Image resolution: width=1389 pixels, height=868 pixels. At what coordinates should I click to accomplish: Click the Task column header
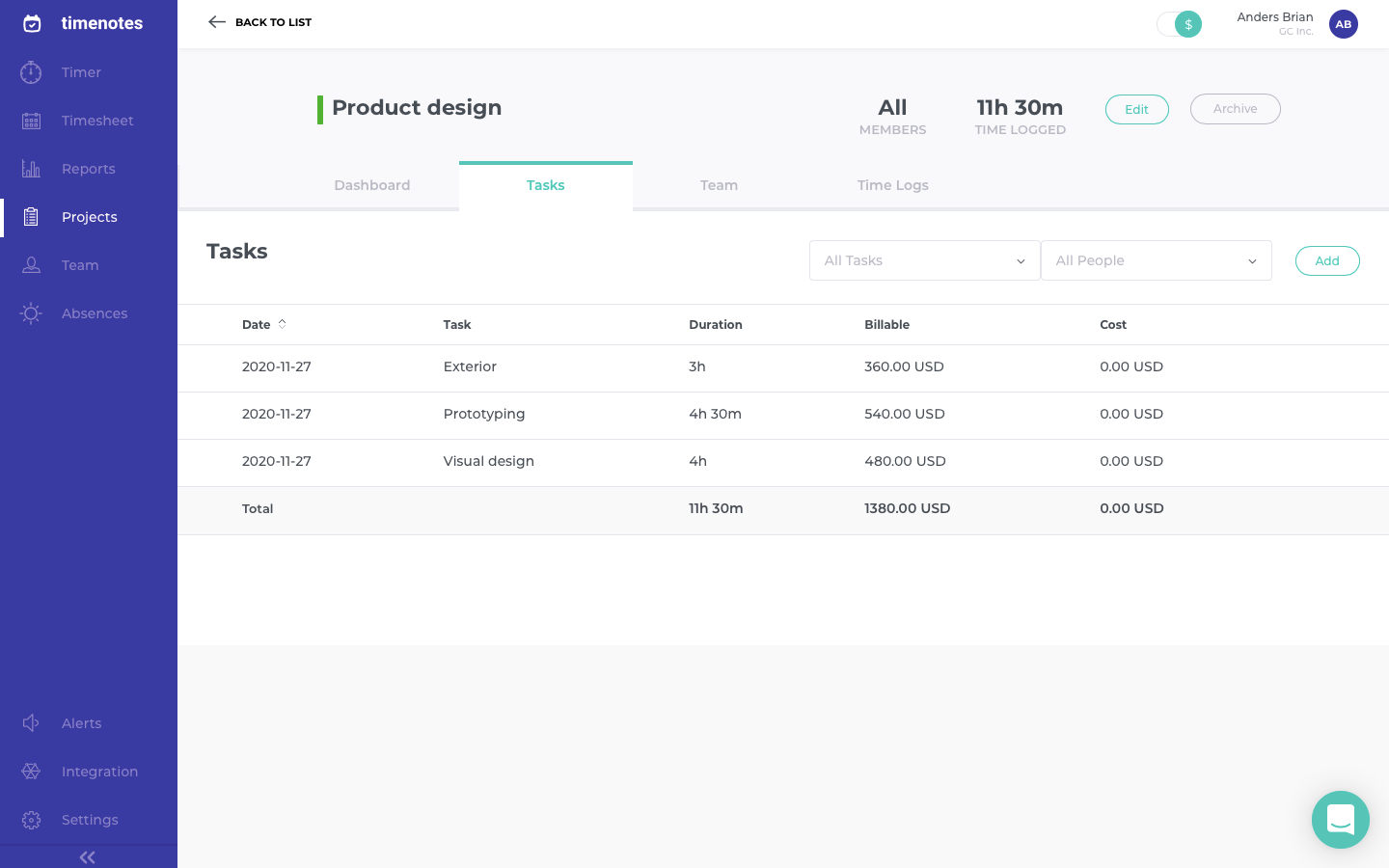[457, 325]
